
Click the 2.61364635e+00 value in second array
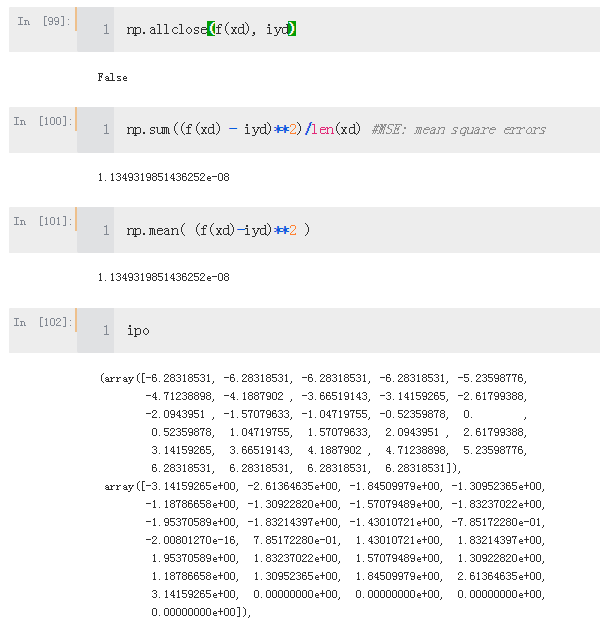click(x=499, y=576)
